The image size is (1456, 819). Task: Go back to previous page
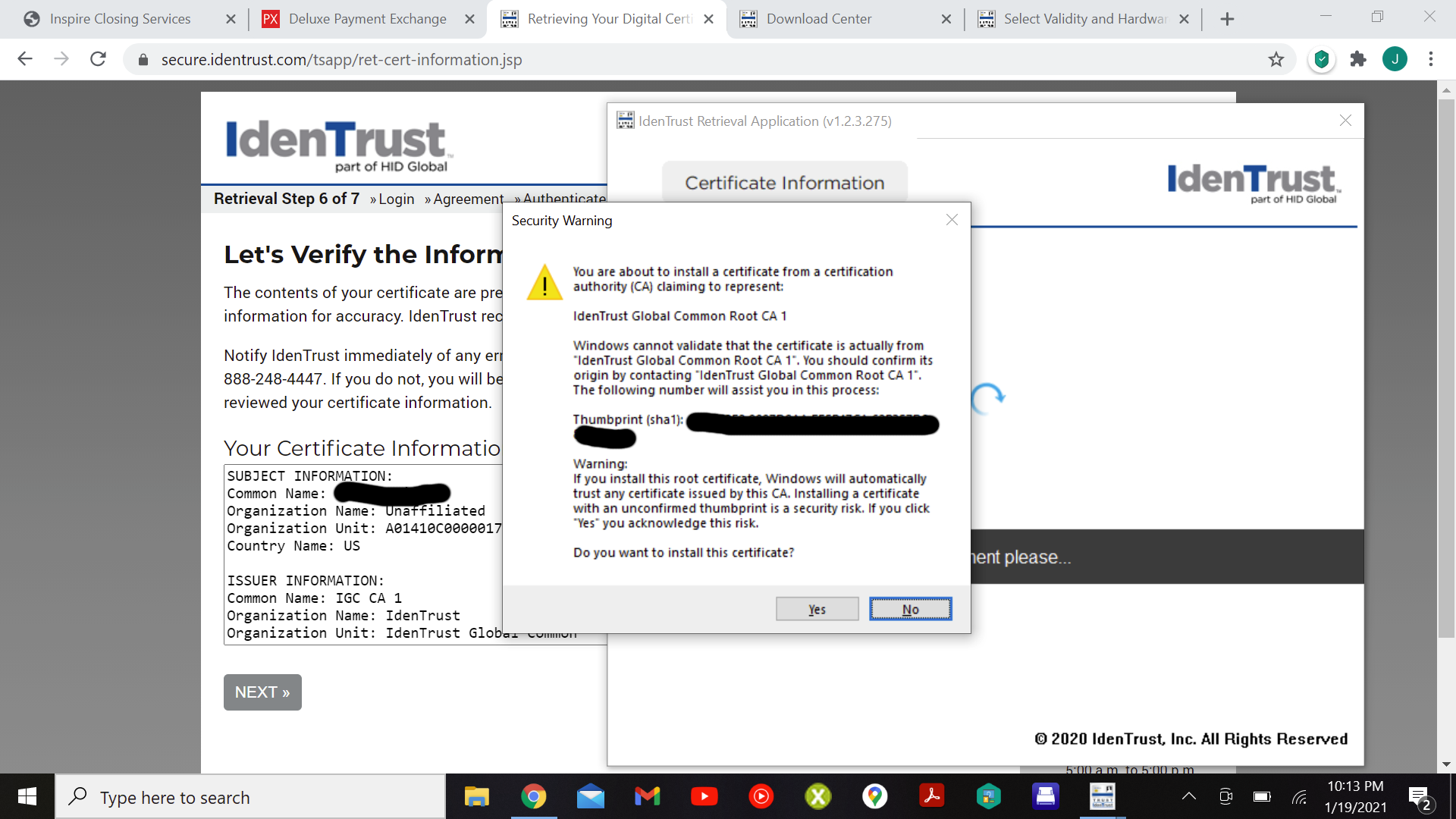pyautogui.click(x=25, y=59)
